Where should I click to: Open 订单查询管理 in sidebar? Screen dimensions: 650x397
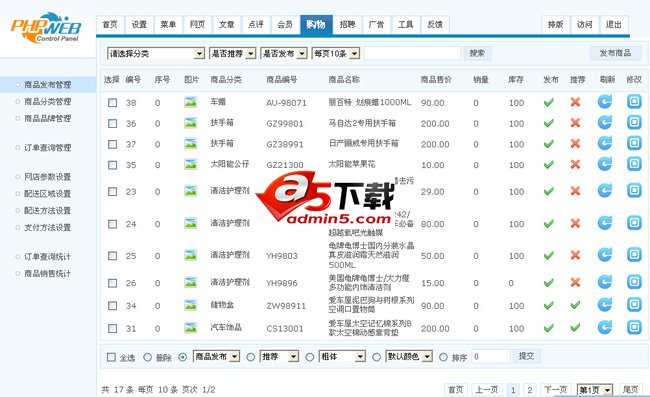click(x=48, y=148)
